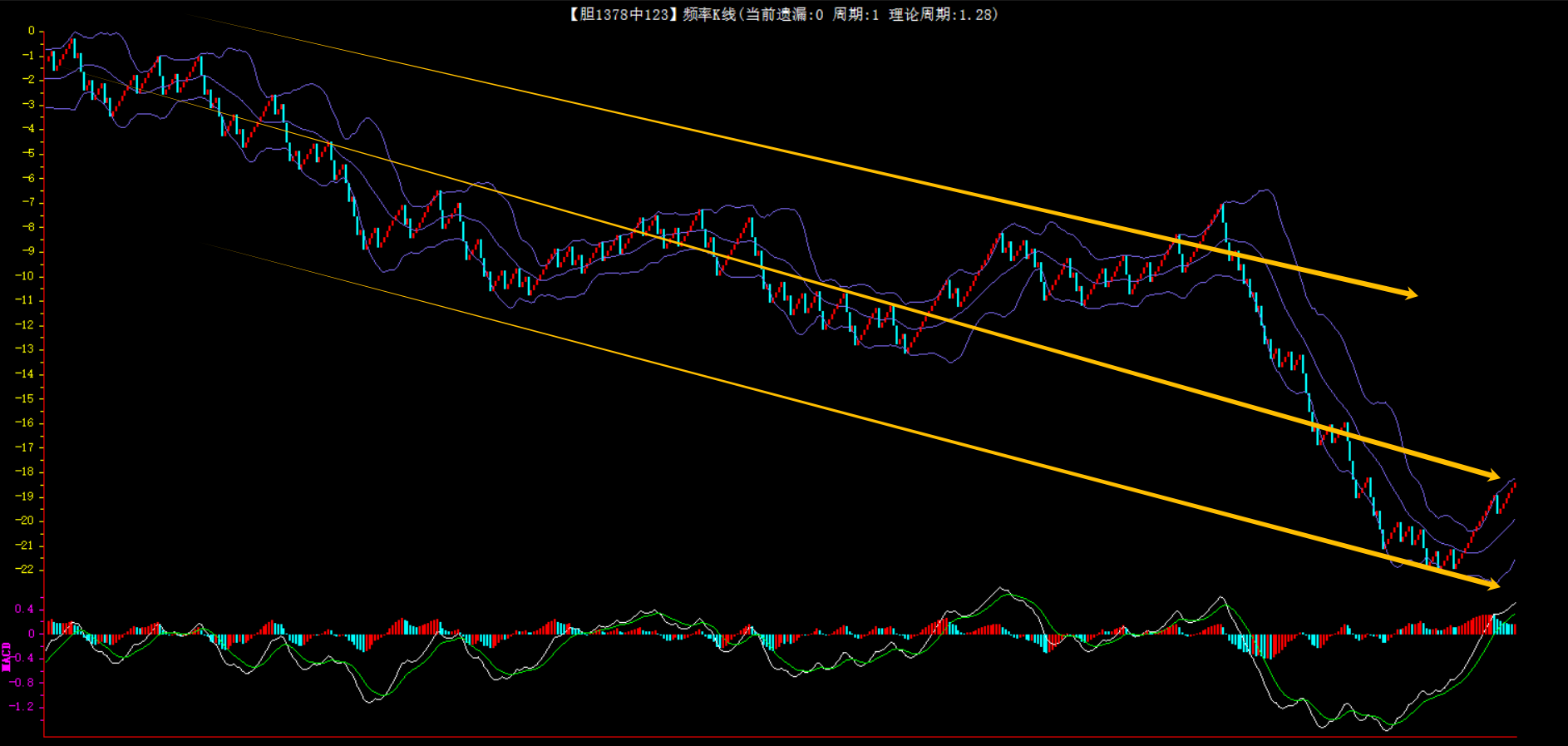Click the 频率K线 text in the title

click(x=708, y=14)
